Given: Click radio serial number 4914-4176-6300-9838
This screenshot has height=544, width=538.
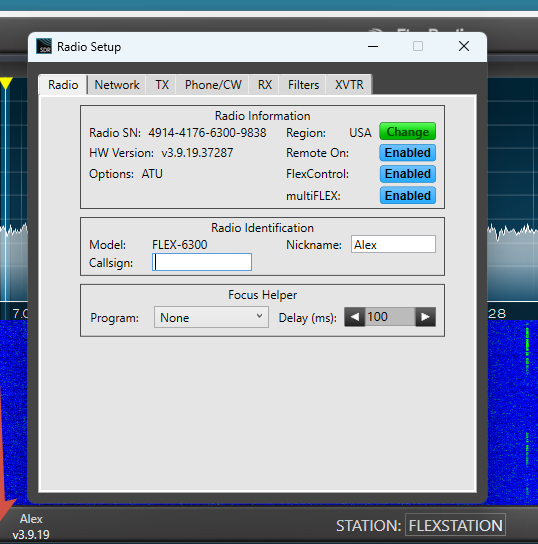Looking at the screenshot, I should [x=207, y=133].
